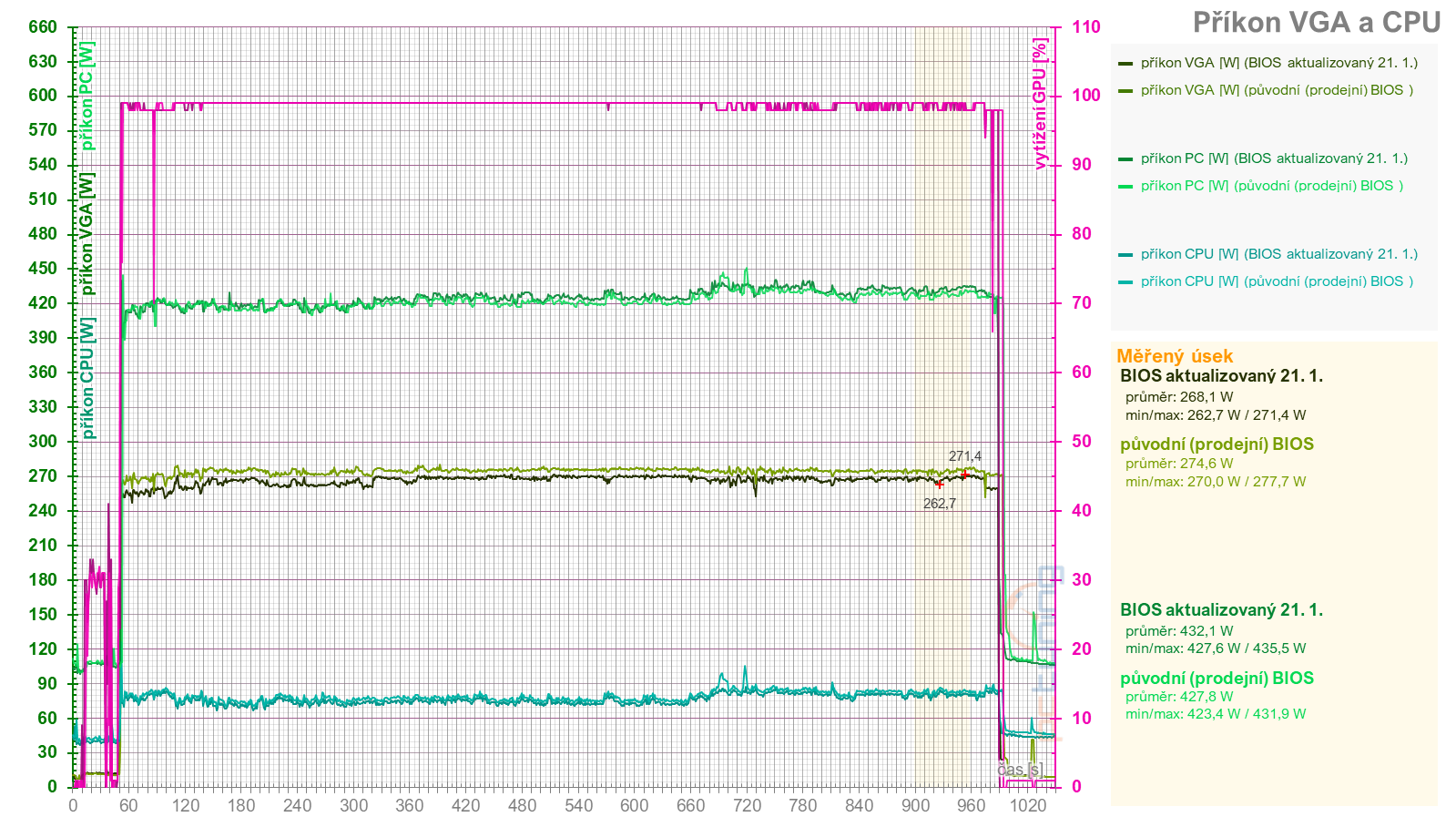1456x817 pixels.
Task: Click the olive 'původní (prodejní) BIOS' heading
Action: tap(1217, 444)
